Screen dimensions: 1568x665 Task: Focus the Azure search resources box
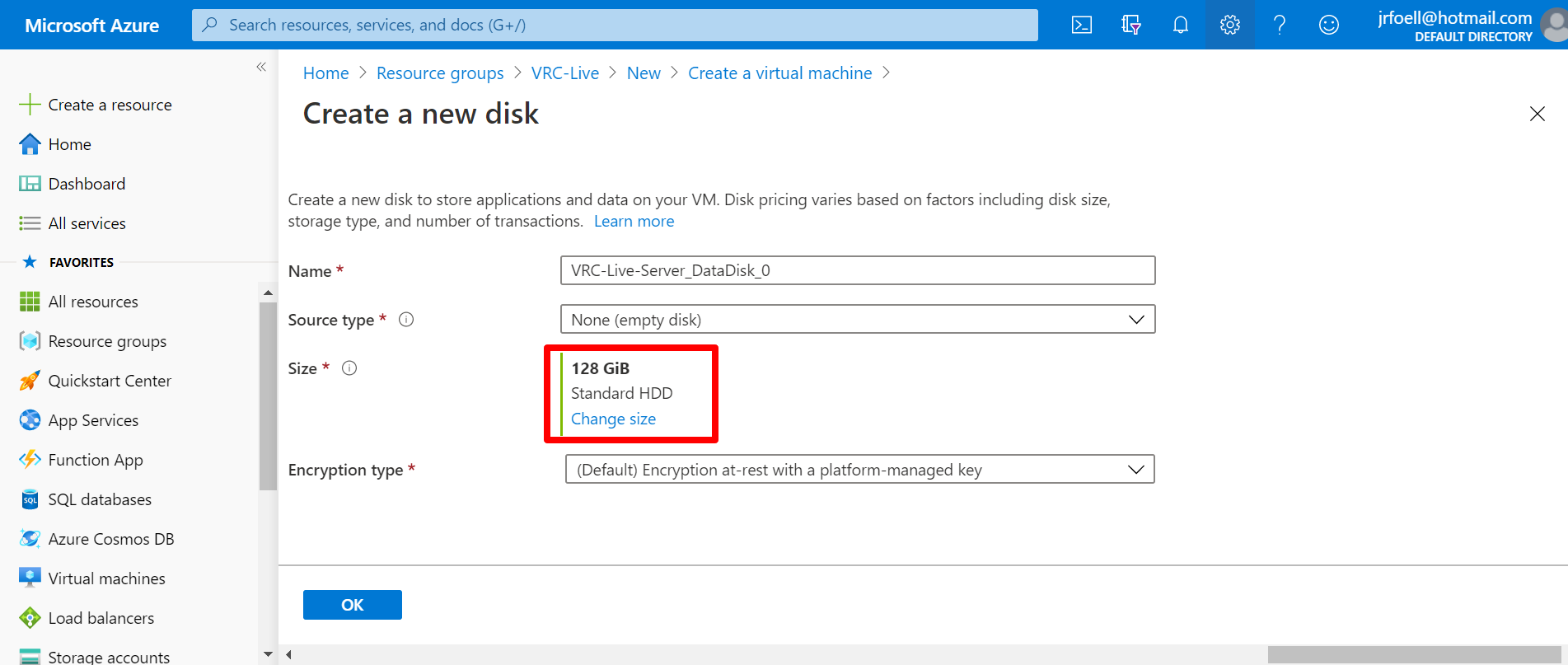point(615,25)
